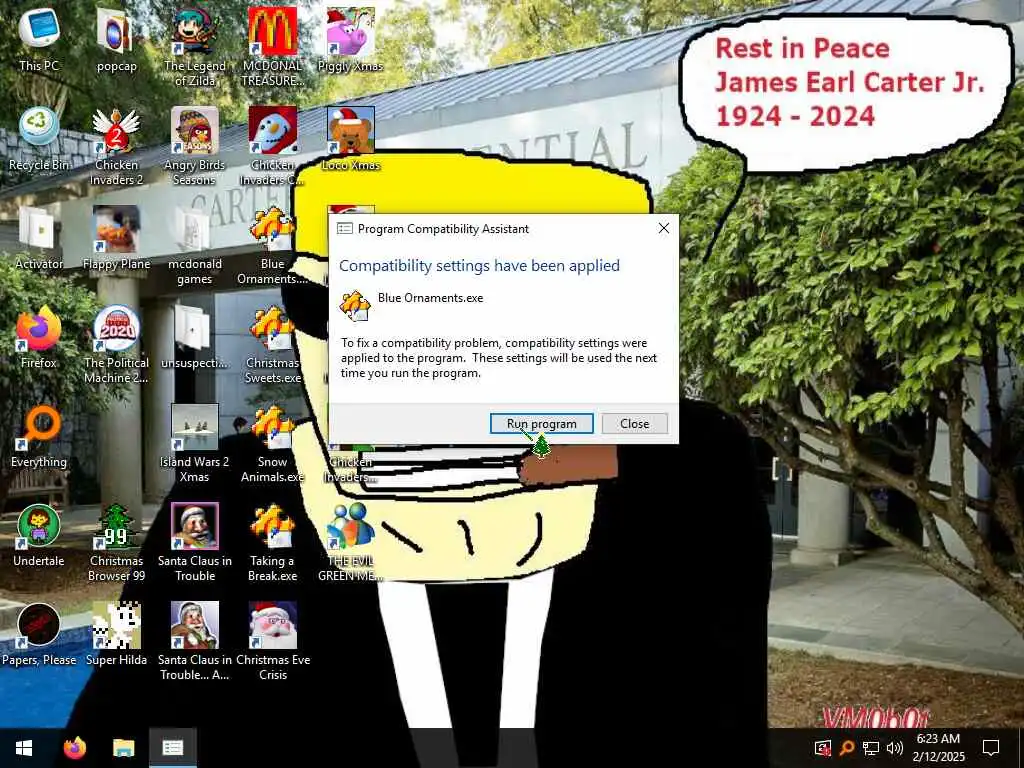The width and height of the screenshot is (1024, 768).
Task: Select the Chicken Invaders 2 shortcut
Action: pyautogui.click(x=116, y=146)
